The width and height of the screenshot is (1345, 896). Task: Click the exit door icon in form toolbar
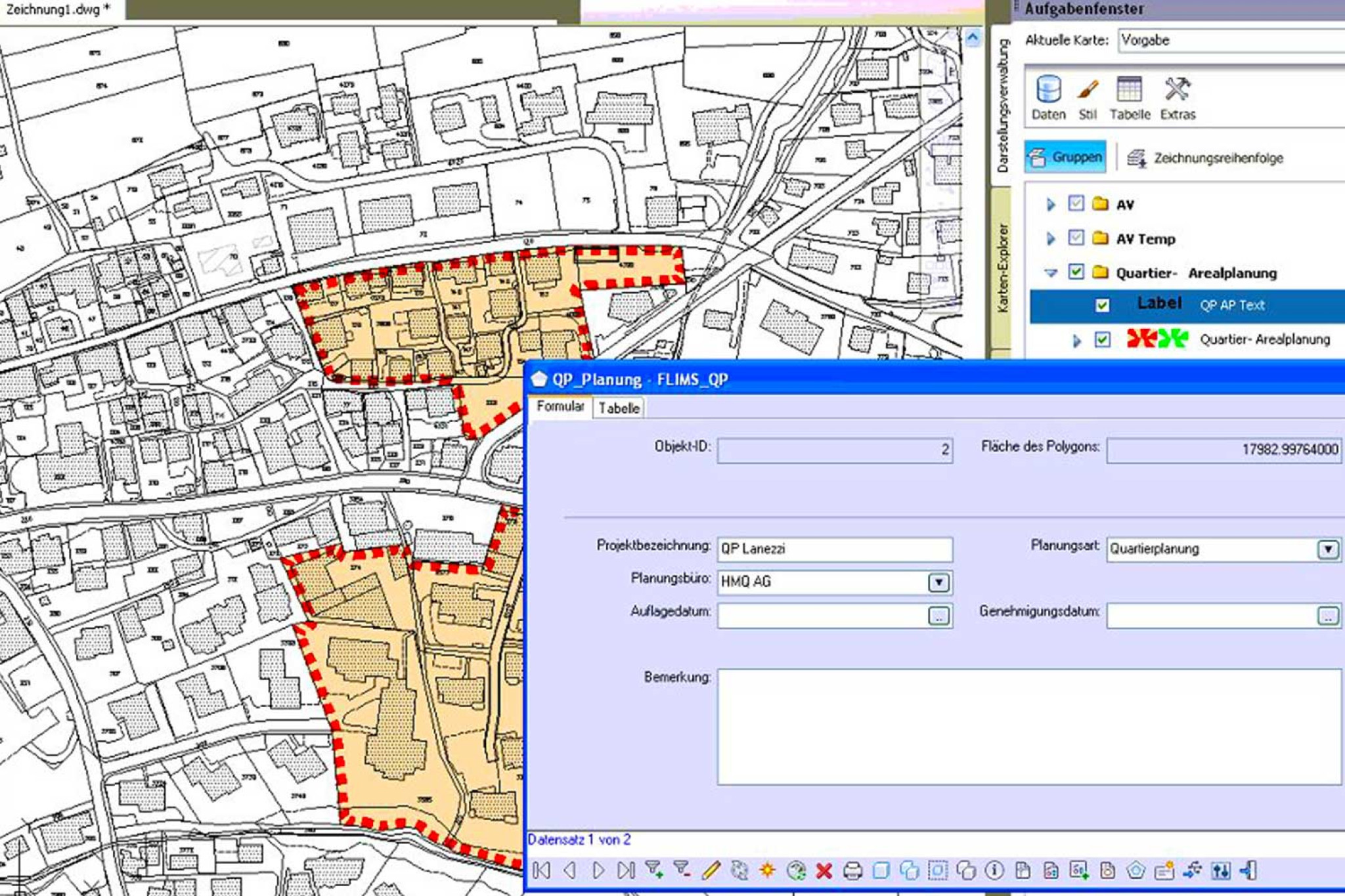(1248, 870)
